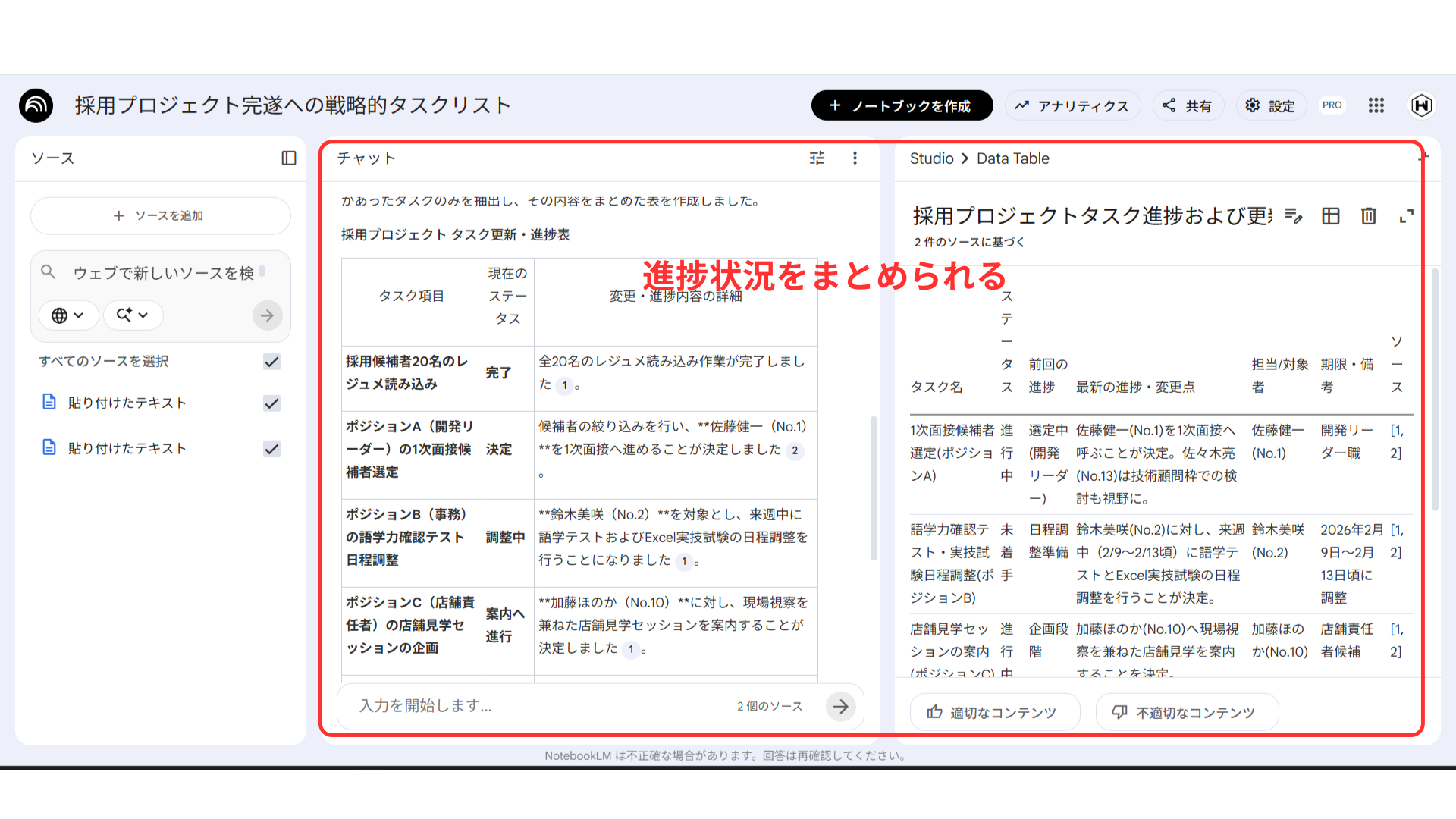Delete the data table with the trash icon
This screenshot has width=1456, height=819.
1368,217
